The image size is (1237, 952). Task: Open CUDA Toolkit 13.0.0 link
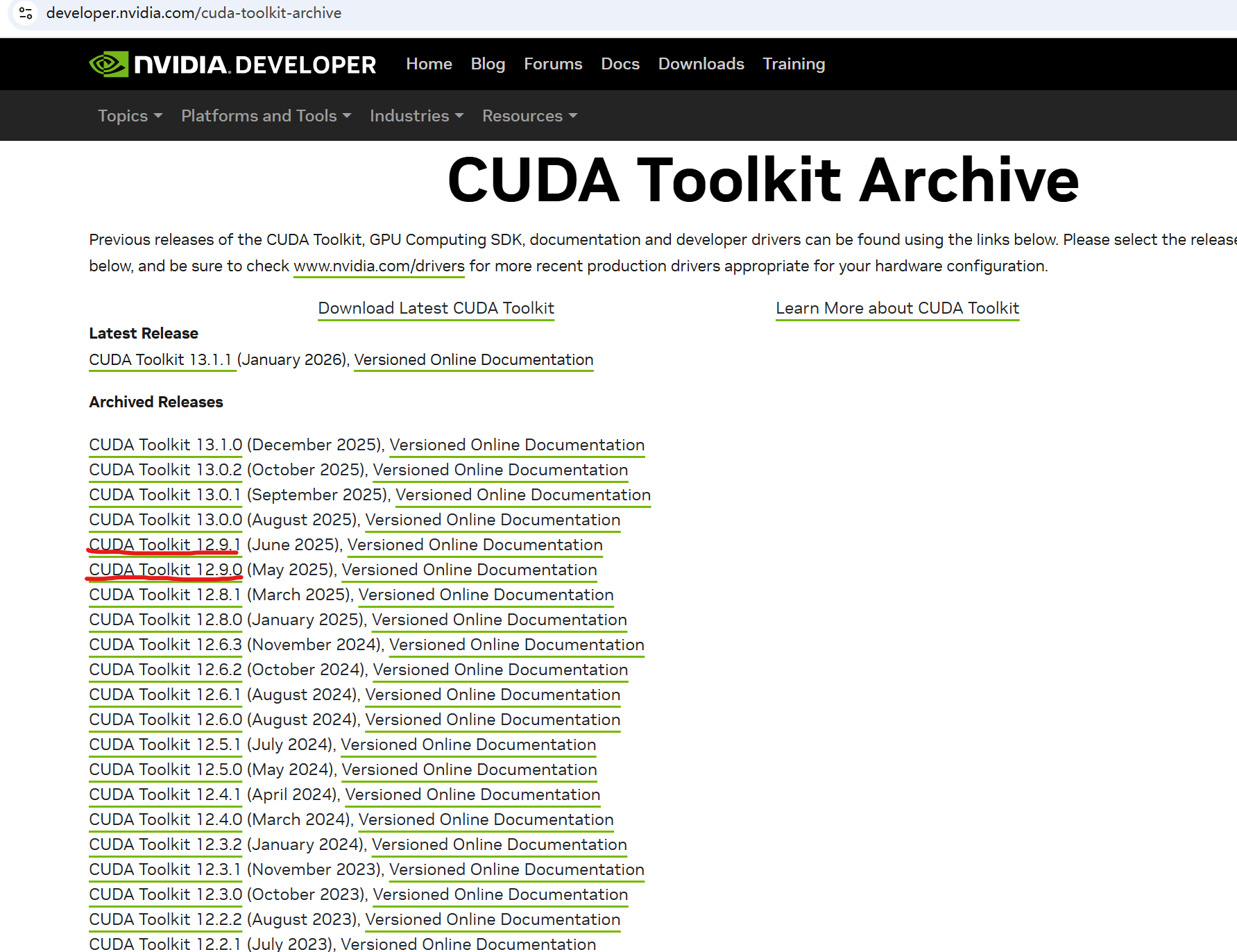click(166, 520)
